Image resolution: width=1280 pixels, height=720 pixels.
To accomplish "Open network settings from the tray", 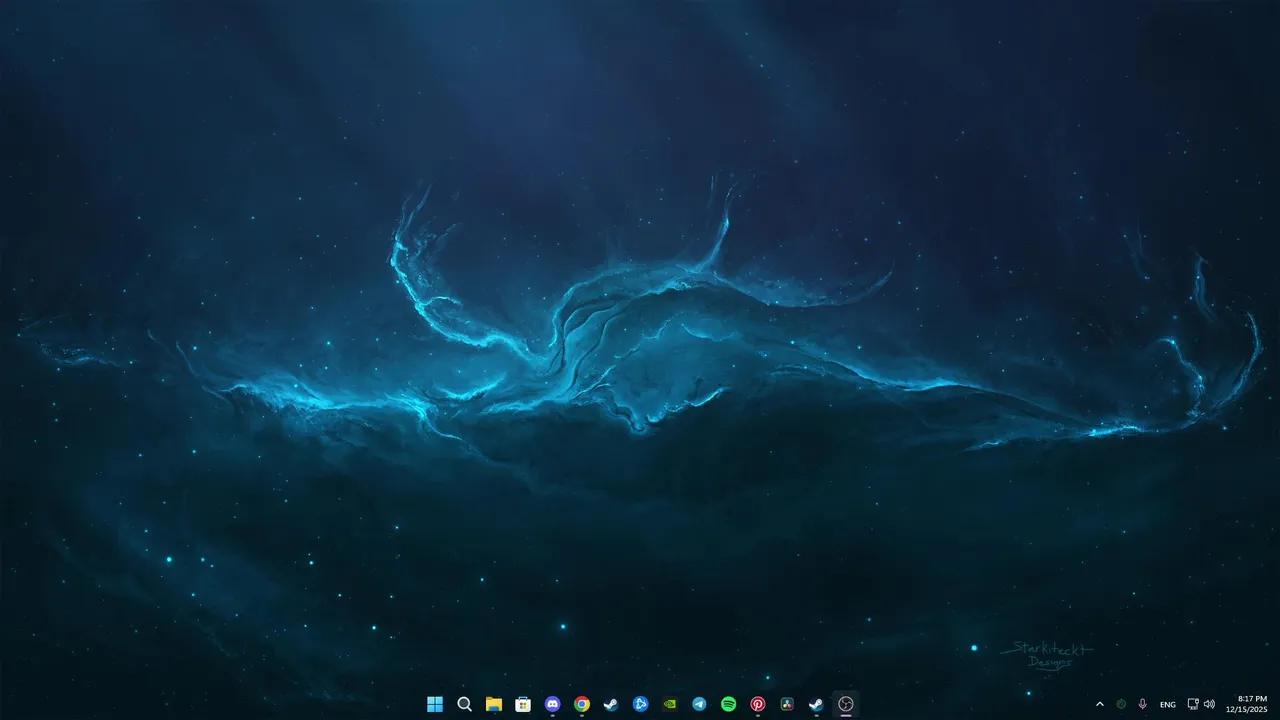I will point(1193,704).
